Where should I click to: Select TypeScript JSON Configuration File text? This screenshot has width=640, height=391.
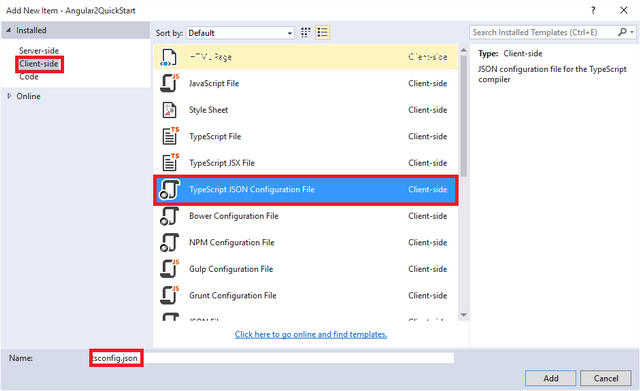(x=252, y=189)
